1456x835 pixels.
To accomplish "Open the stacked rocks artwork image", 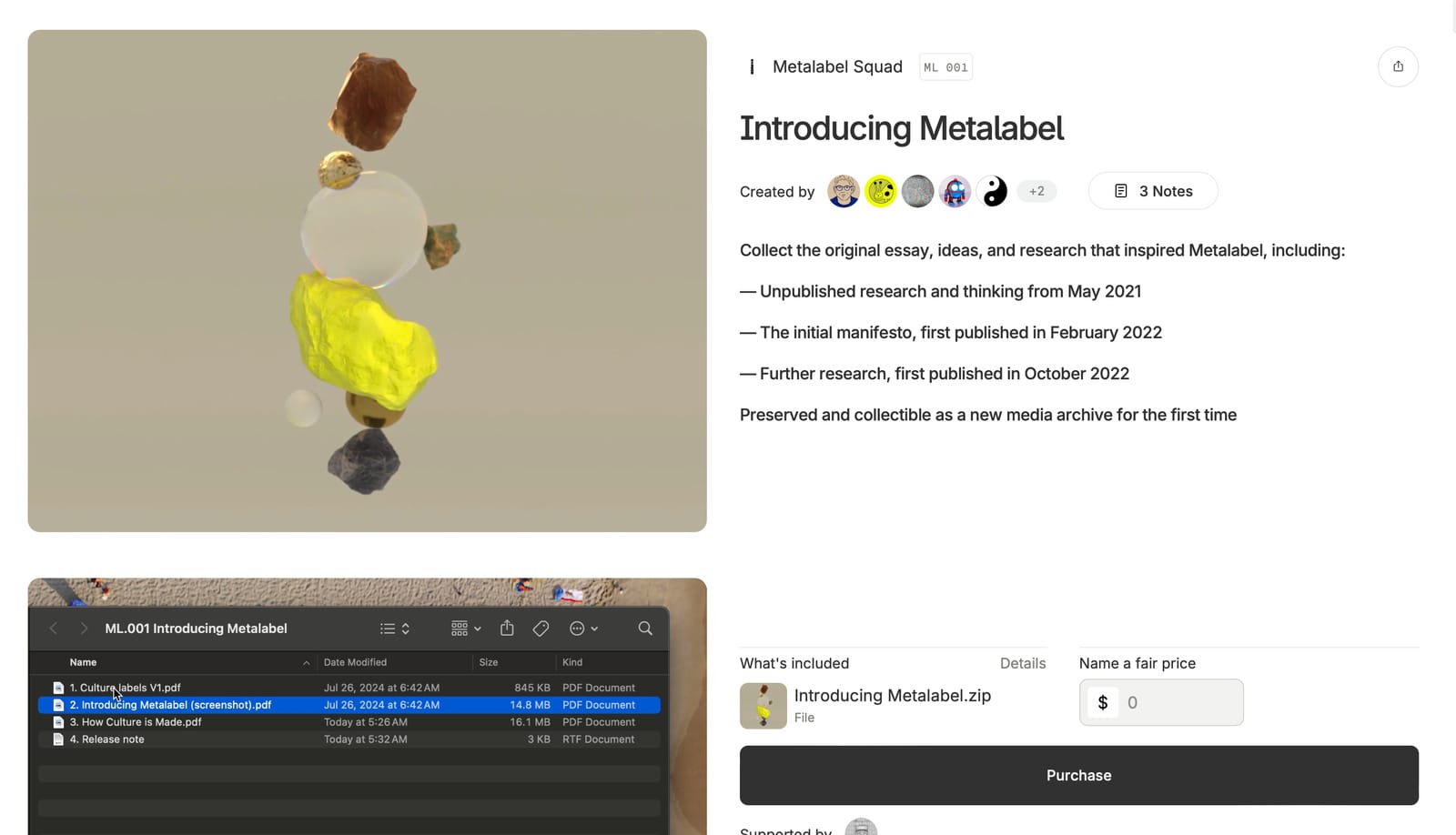I will point(368,281).
